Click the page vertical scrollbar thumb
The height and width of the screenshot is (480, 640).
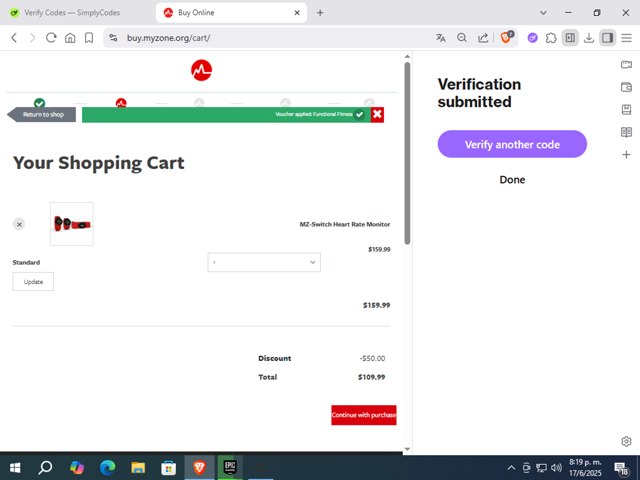(x=407, y=153)
